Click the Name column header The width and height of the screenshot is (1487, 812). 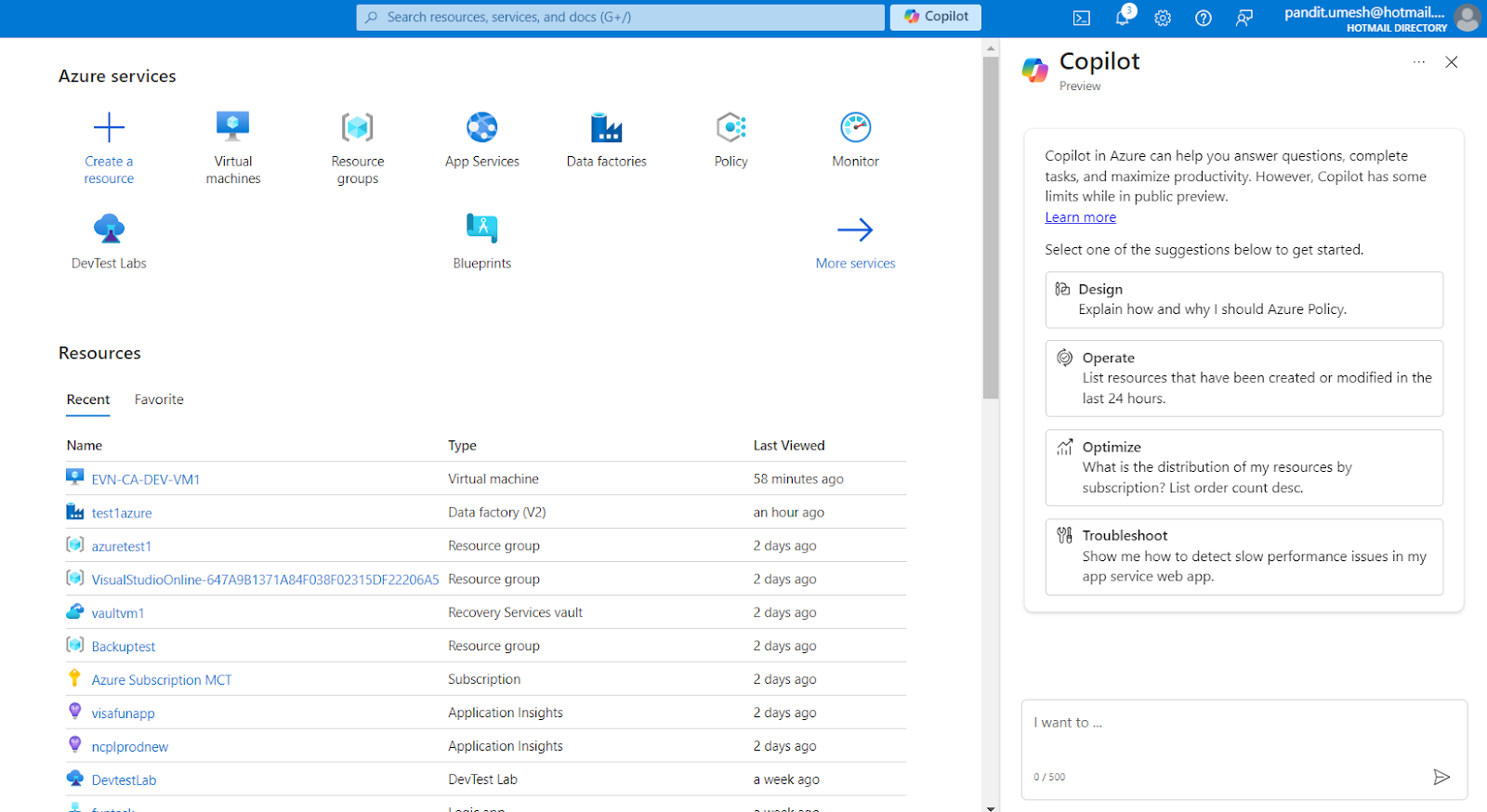(x=85, y=446)
